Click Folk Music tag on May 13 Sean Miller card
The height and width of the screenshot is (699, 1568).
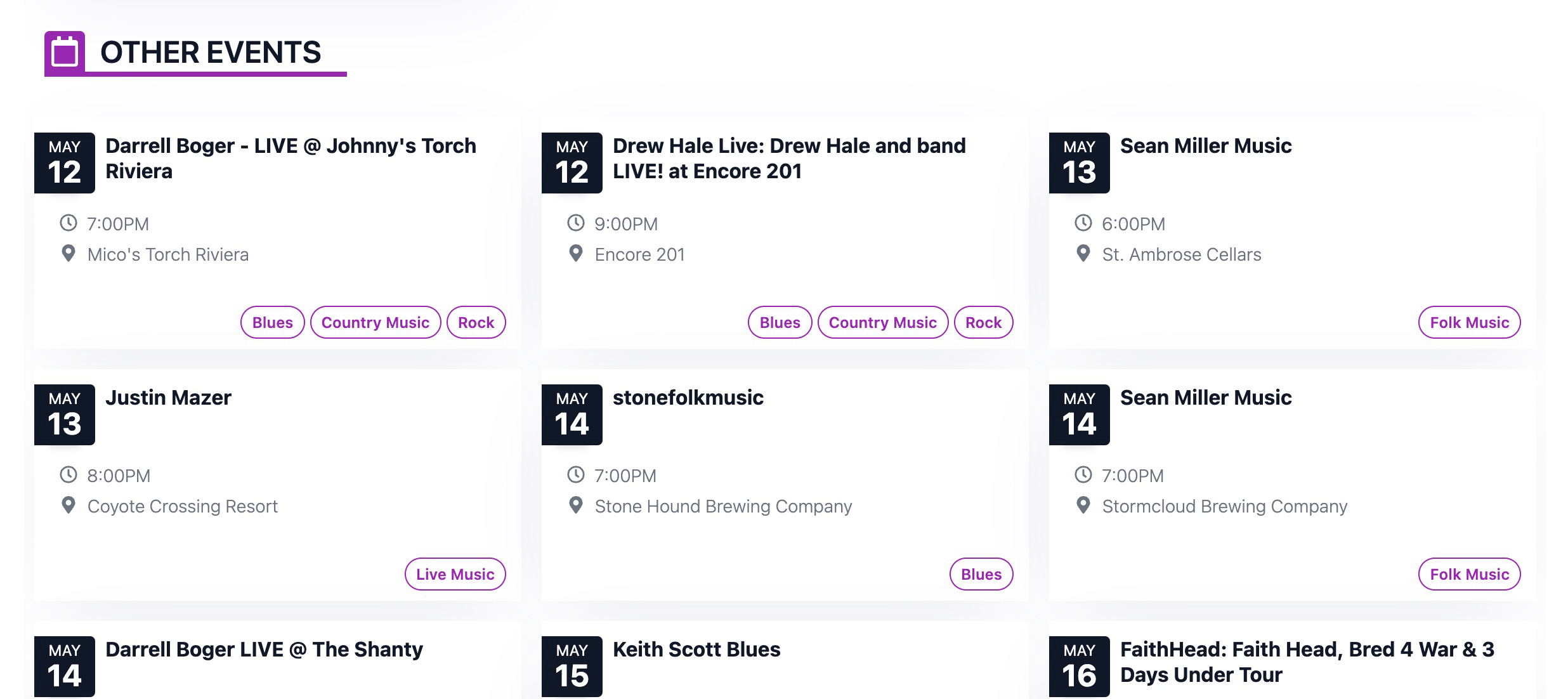(1469, 322)
